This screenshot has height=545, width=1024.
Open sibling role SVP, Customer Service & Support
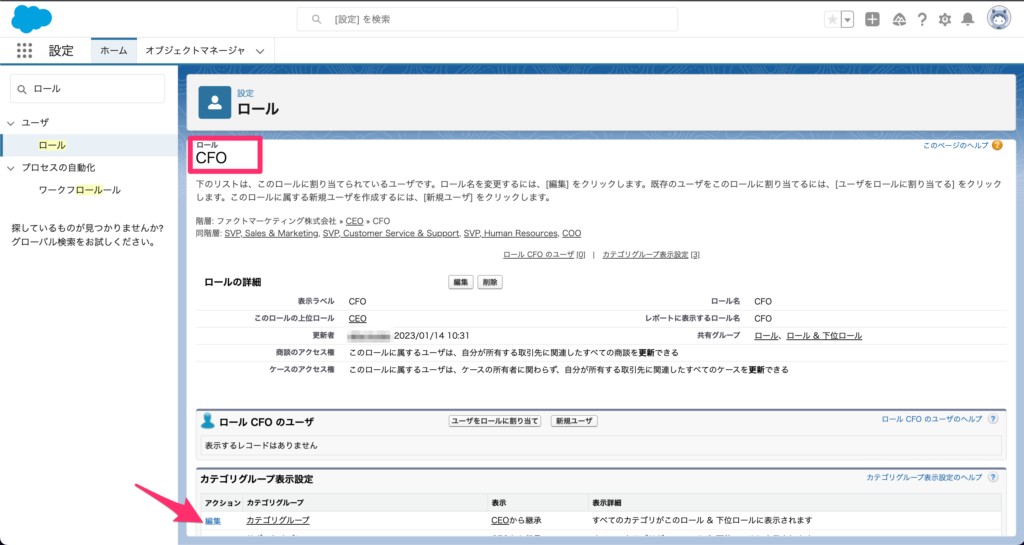click(391, 233)
